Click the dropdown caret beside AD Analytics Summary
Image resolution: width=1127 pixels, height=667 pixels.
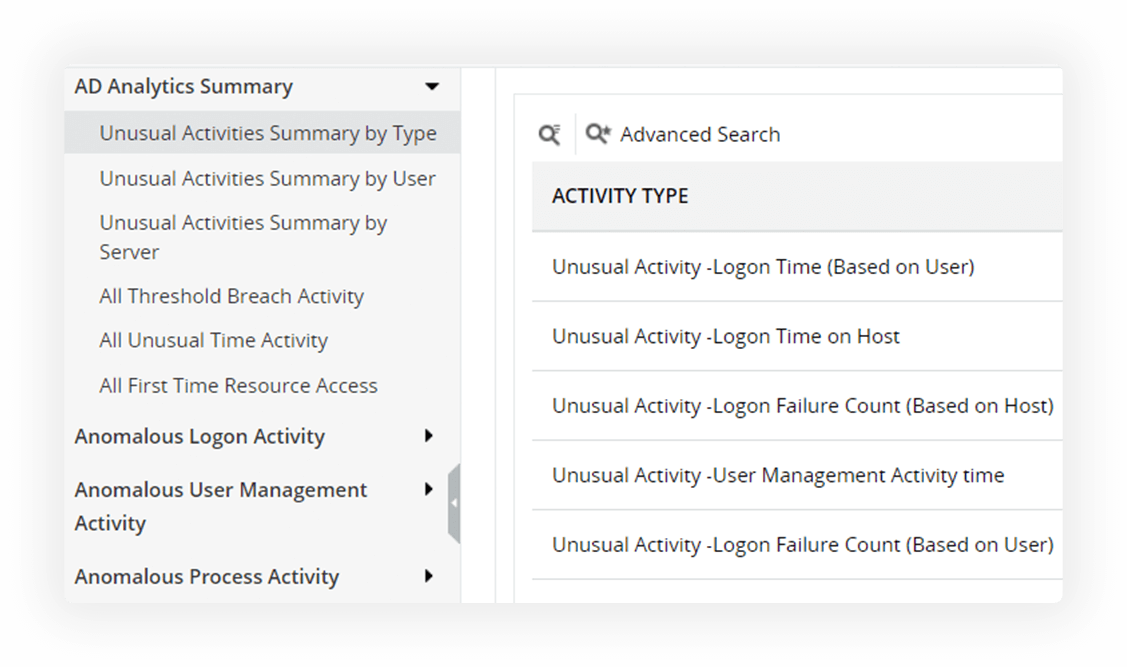[x=432, y=87]
